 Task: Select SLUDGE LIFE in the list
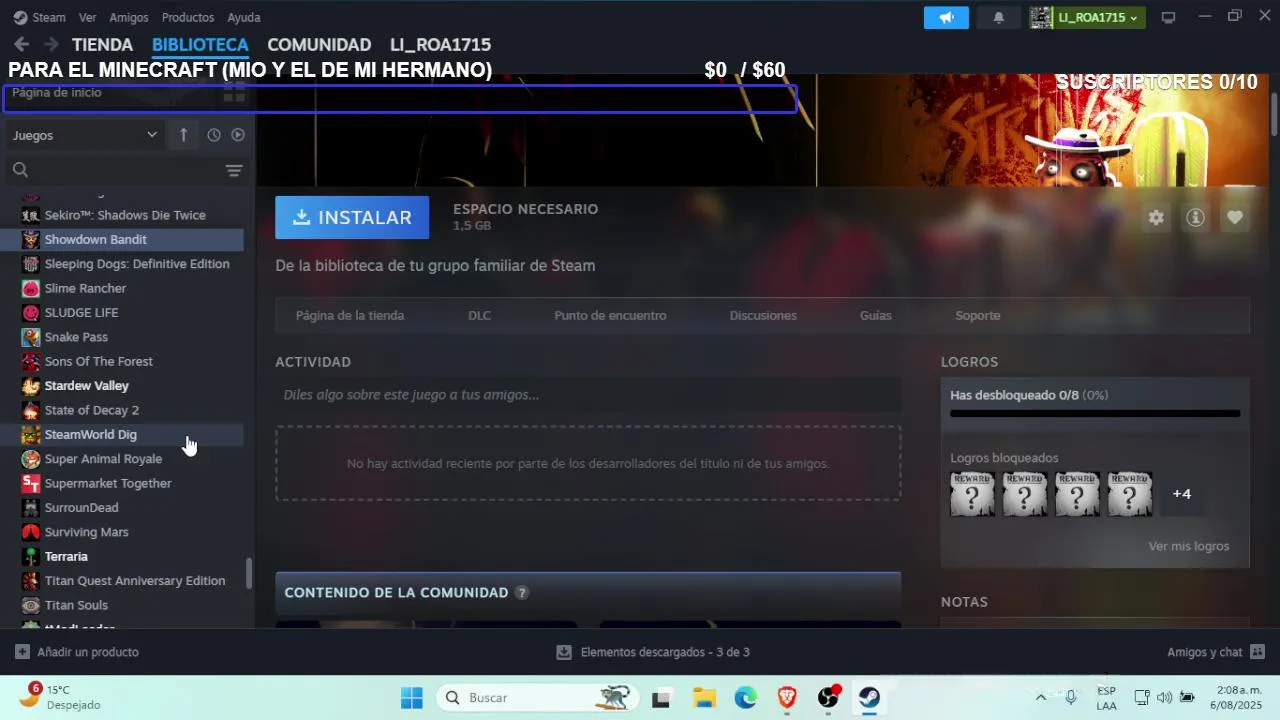(81, 312)
